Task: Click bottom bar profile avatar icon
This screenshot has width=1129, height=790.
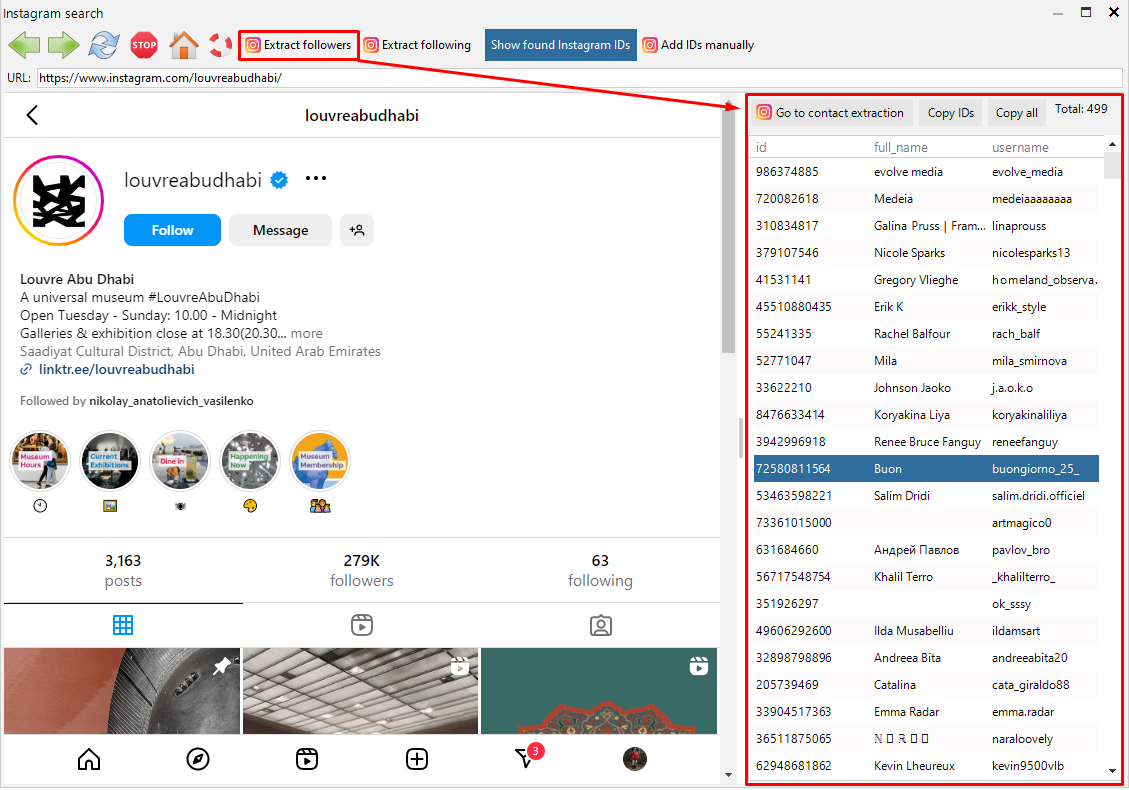Action: tap(634, 759)
